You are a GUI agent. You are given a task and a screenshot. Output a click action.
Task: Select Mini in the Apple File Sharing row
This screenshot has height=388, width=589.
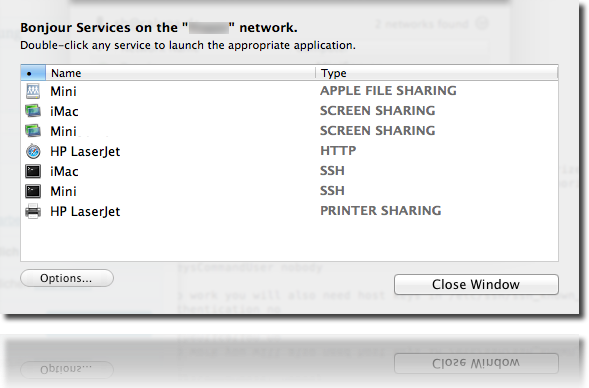click(63, 91)
